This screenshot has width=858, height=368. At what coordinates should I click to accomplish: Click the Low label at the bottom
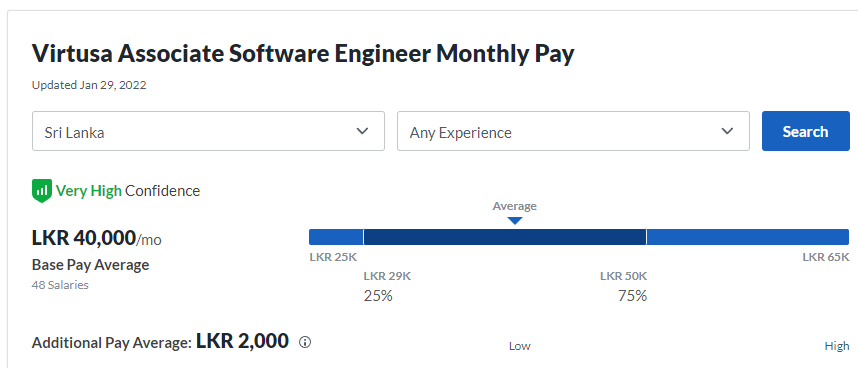520,346
